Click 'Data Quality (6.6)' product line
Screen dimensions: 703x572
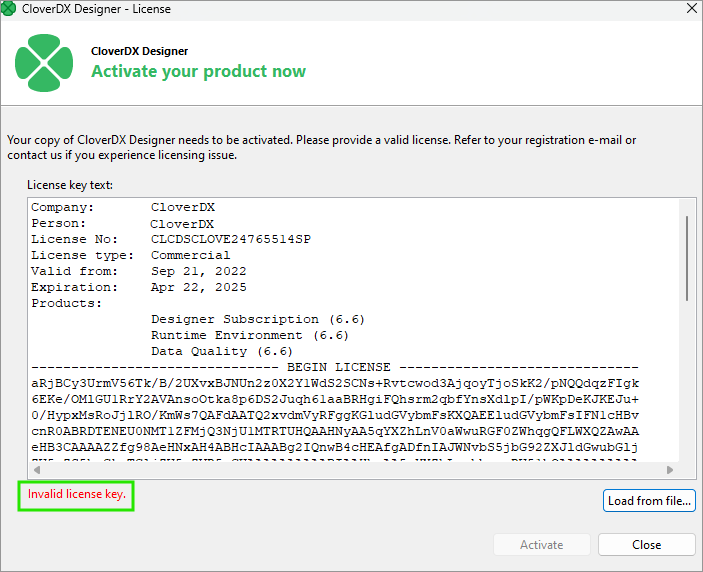click(x=222, y=351)
